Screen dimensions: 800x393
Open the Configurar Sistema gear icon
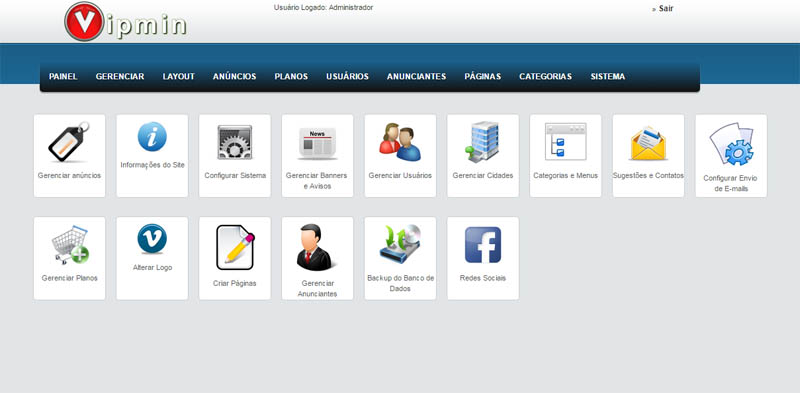point(235,142)
